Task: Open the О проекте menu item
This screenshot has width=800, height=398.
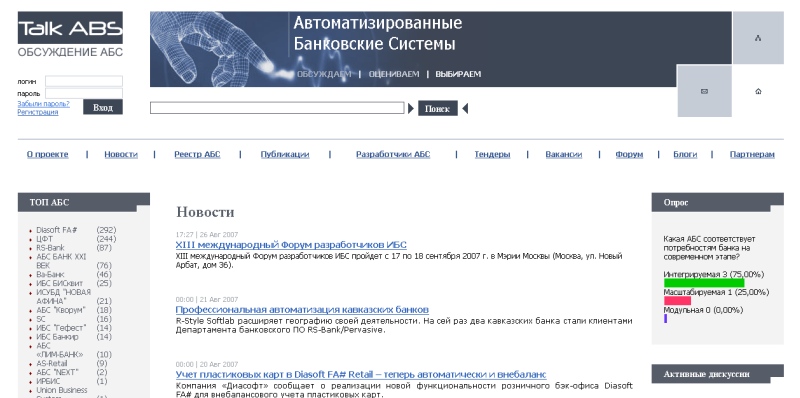Action: click(47, 155)
